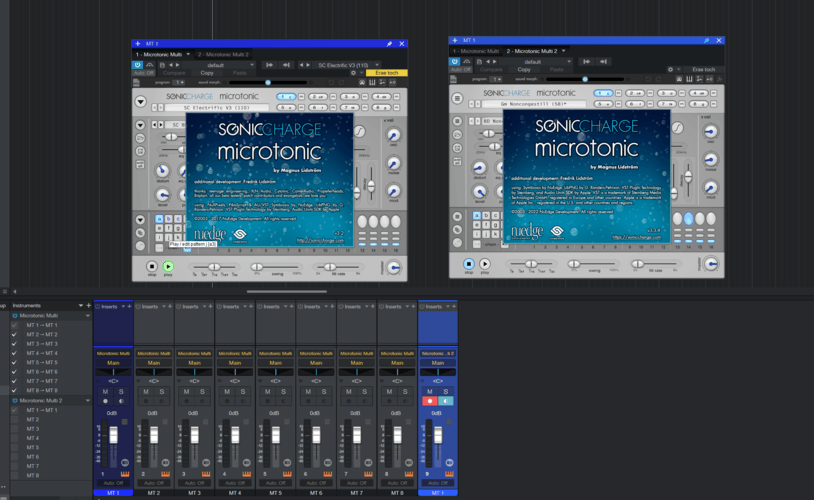Select drum channel 5 button in left Microtonic
814x500 pixels.
pos(286,107)
